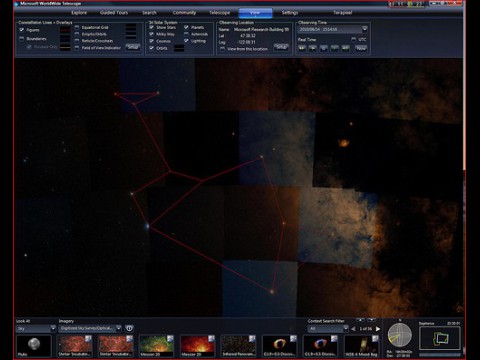Click Setup button in Observing Location

pos(281,47)
